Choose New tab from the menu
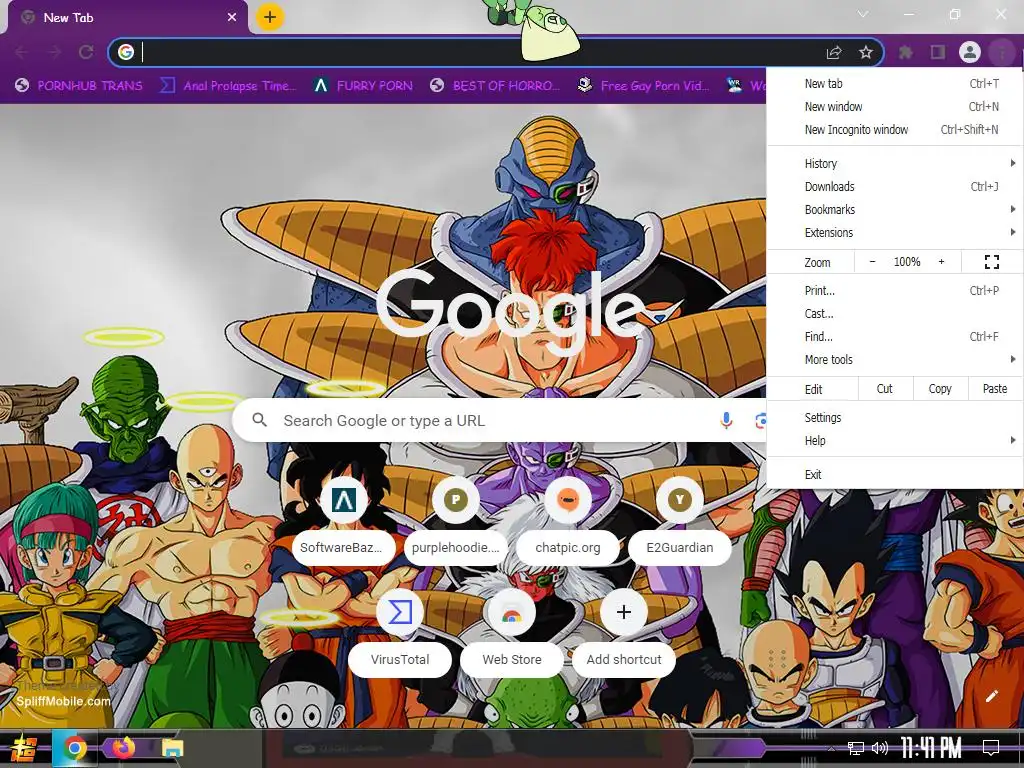 (x=895, y=84)
